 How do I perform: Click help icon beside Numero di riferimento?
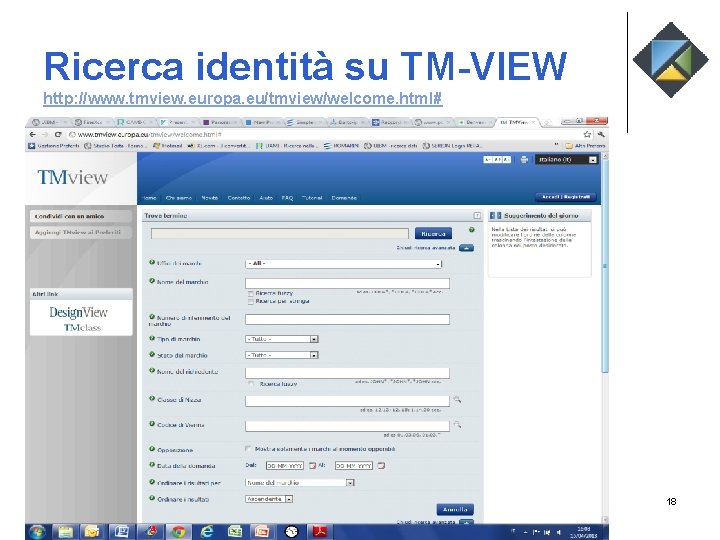tap(152, 317)
